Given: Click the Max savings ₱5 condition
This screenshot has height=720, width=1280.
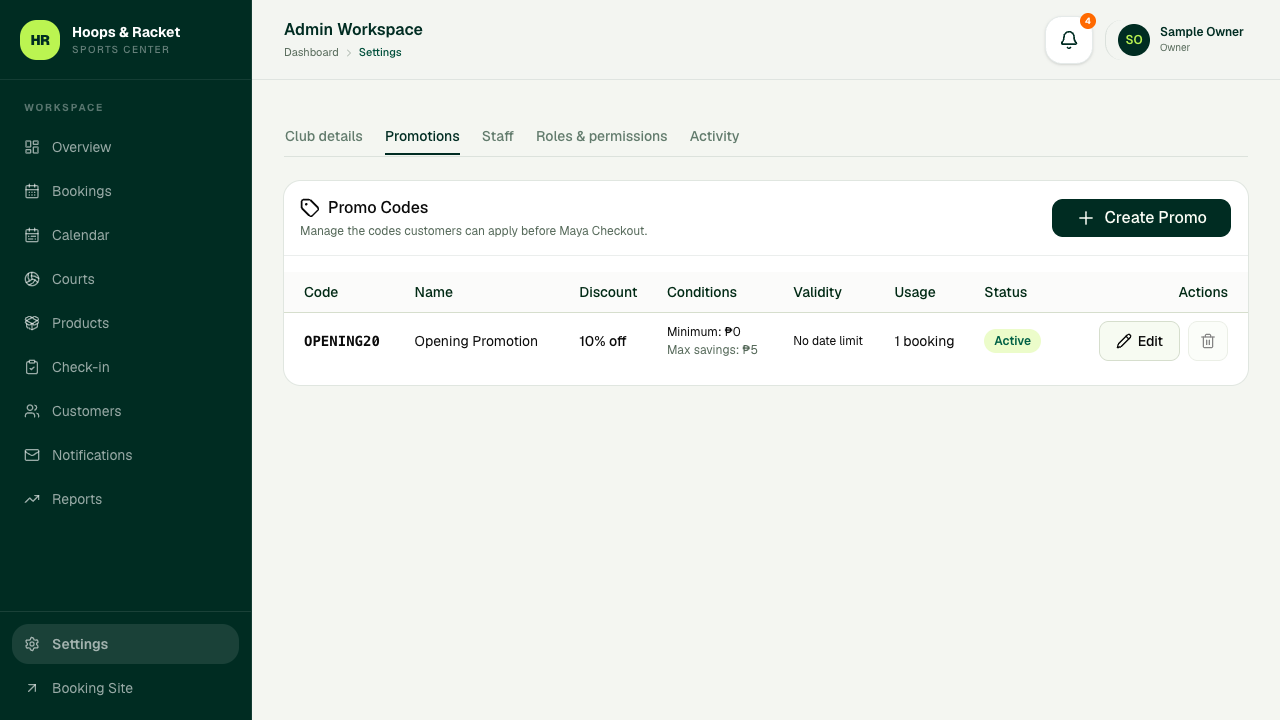Looking at the screenshot, I should pyautogui.click(x=712, y=350).
